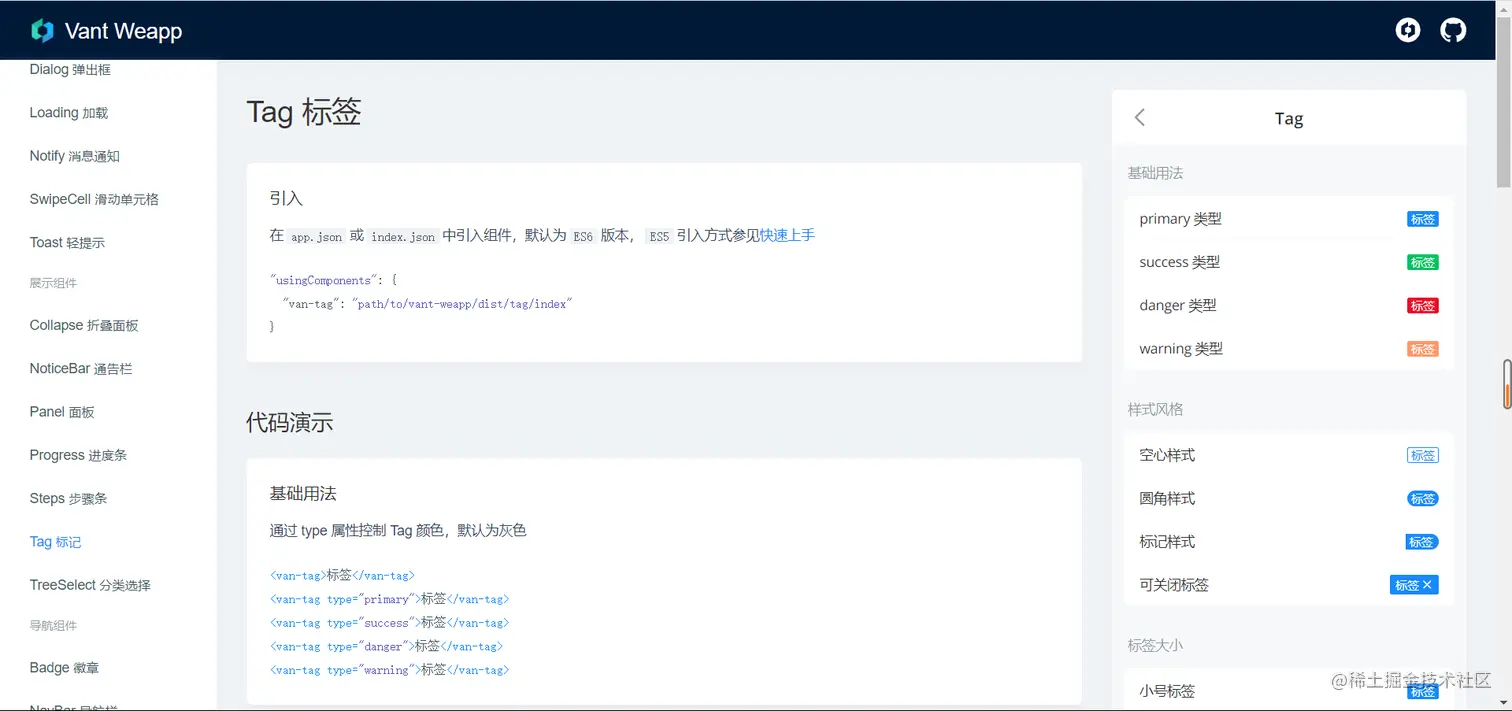
Task: Select Tag 标记 in sidebar
Action: point(56,541)
